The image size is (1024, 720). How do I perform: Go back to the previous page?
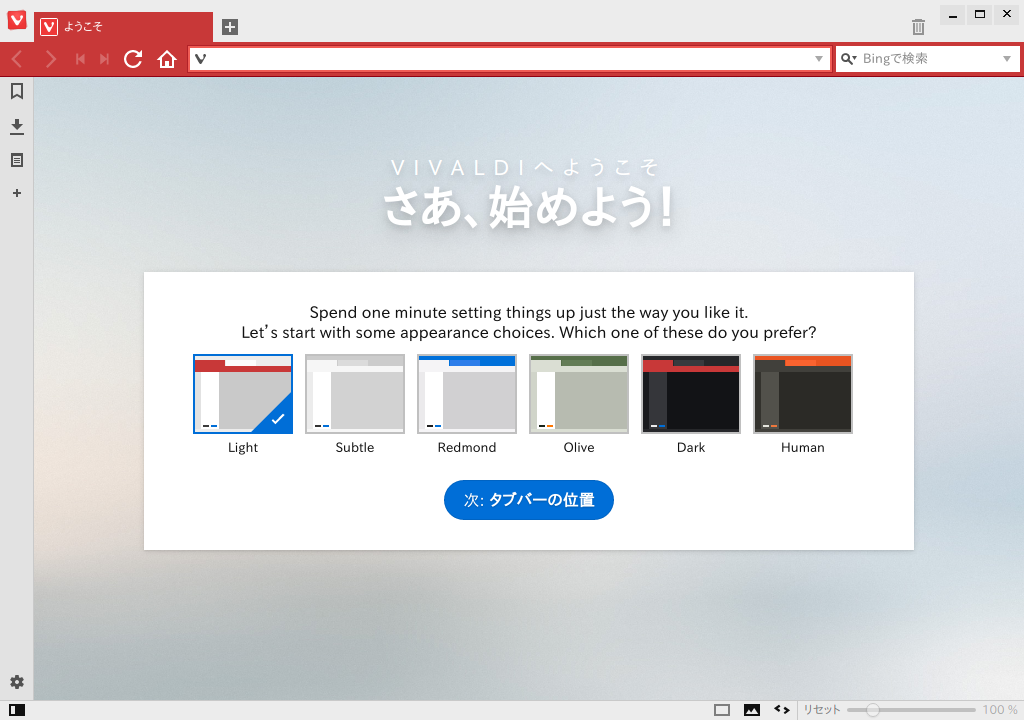point(18,59)
